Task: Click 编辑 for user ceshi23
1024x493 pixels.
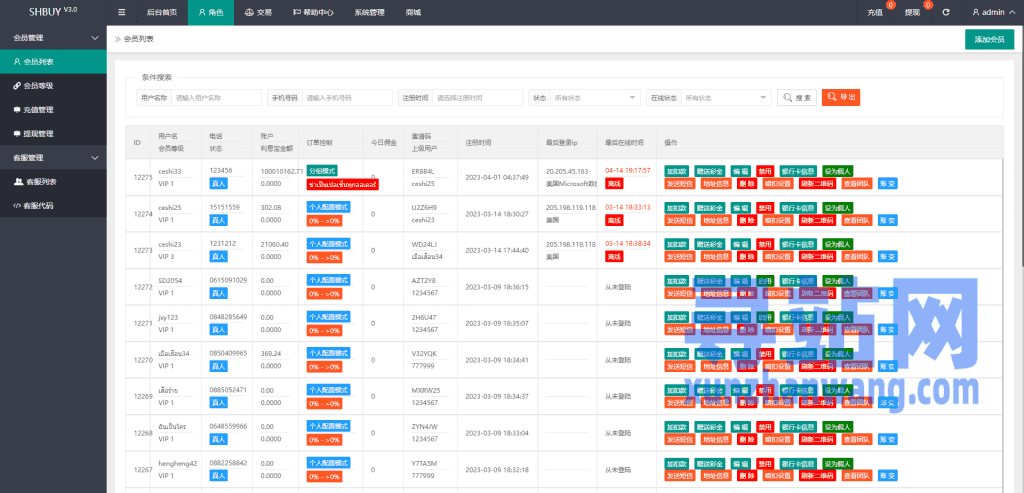Action: pos(739,244)
